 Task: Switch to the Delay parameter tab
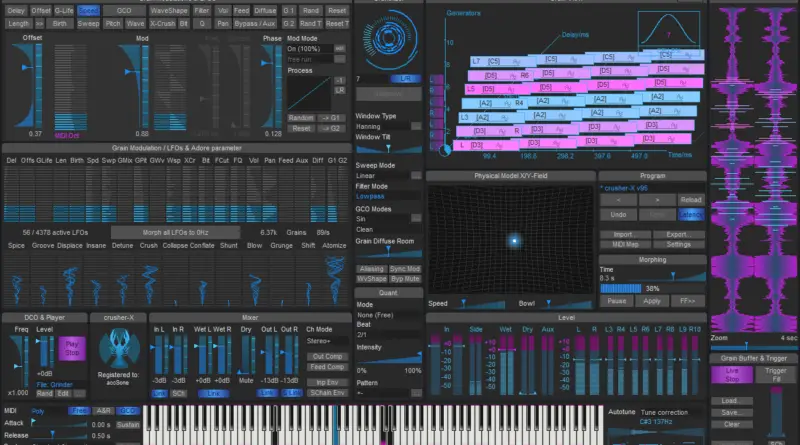pos(16,11)
